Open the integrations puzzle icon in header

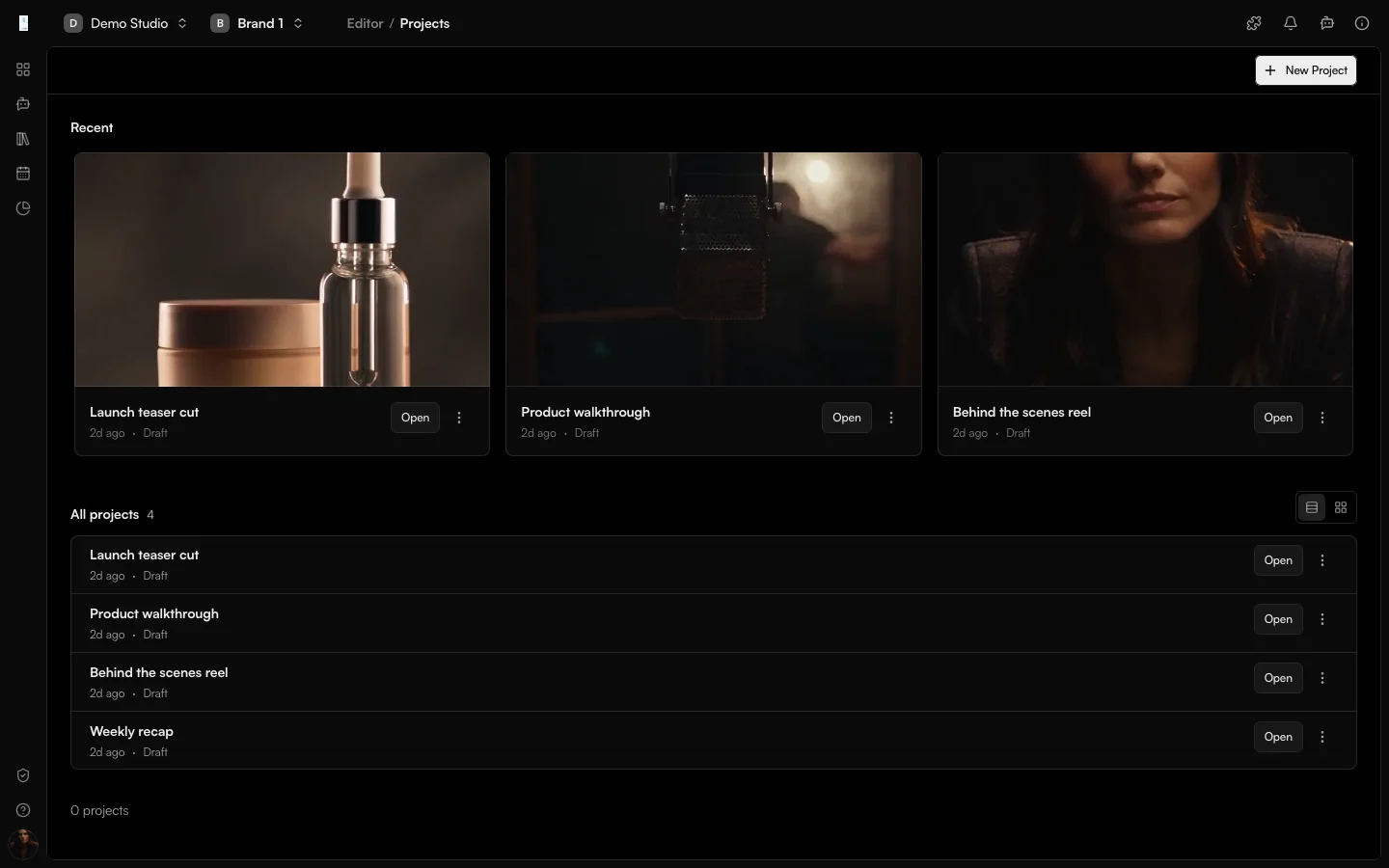(1254, 23)
